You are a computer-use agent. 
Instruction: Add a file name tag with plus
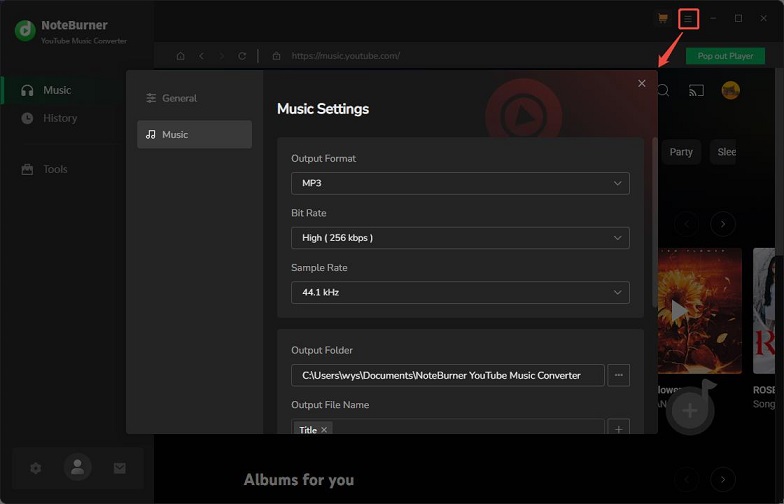tap(618, 428)
